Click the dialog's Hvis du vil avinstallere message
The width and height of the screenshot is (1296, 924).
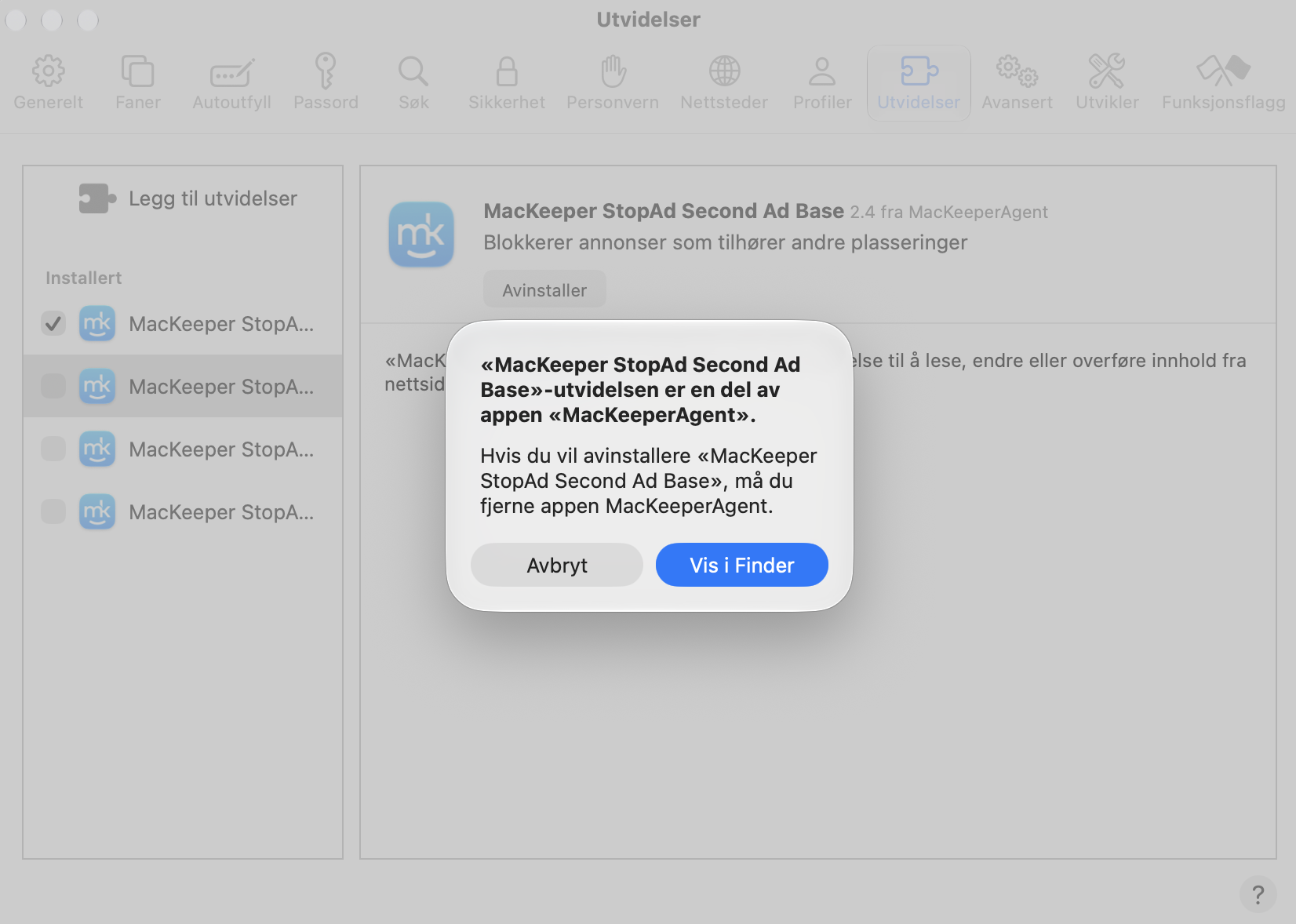(649, 481)
